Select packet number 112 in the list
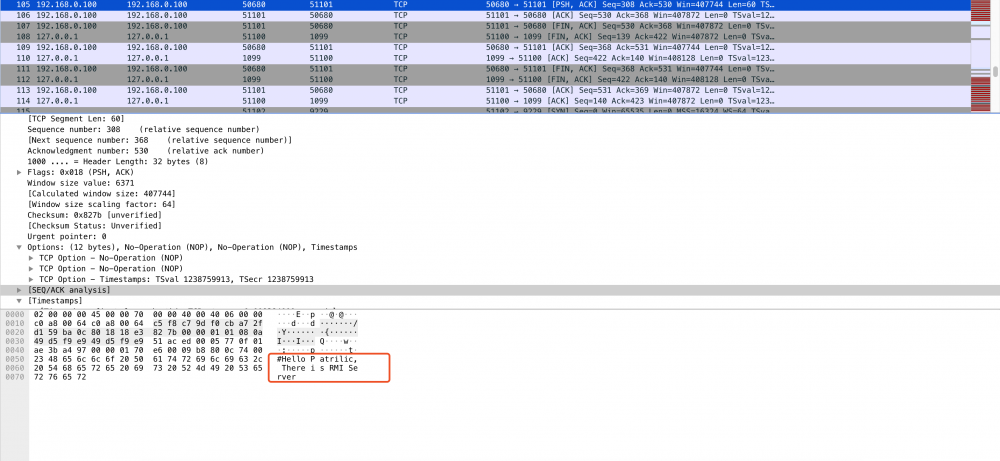 point(485,79)
